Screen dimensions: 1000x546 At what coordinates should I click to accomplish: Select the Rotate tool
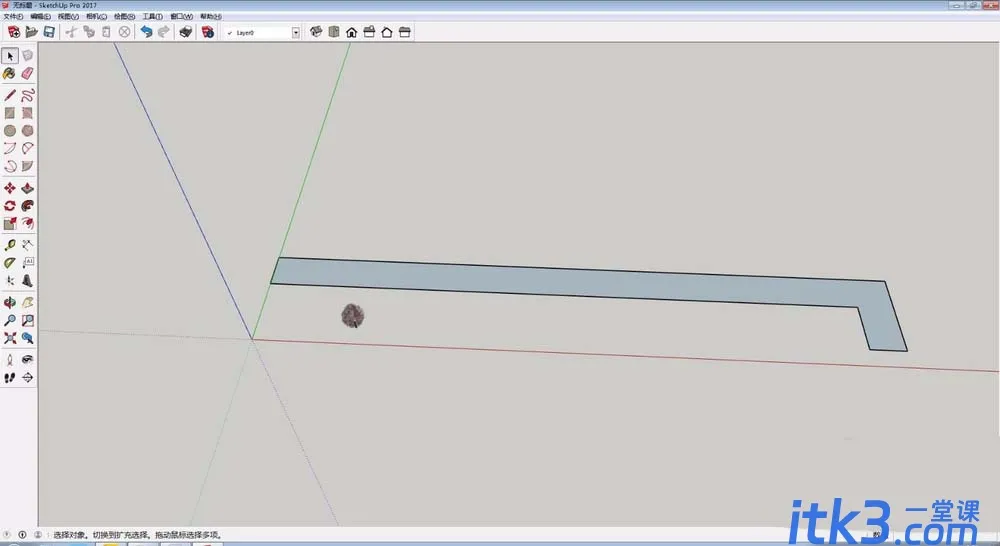tap(10, 206)
